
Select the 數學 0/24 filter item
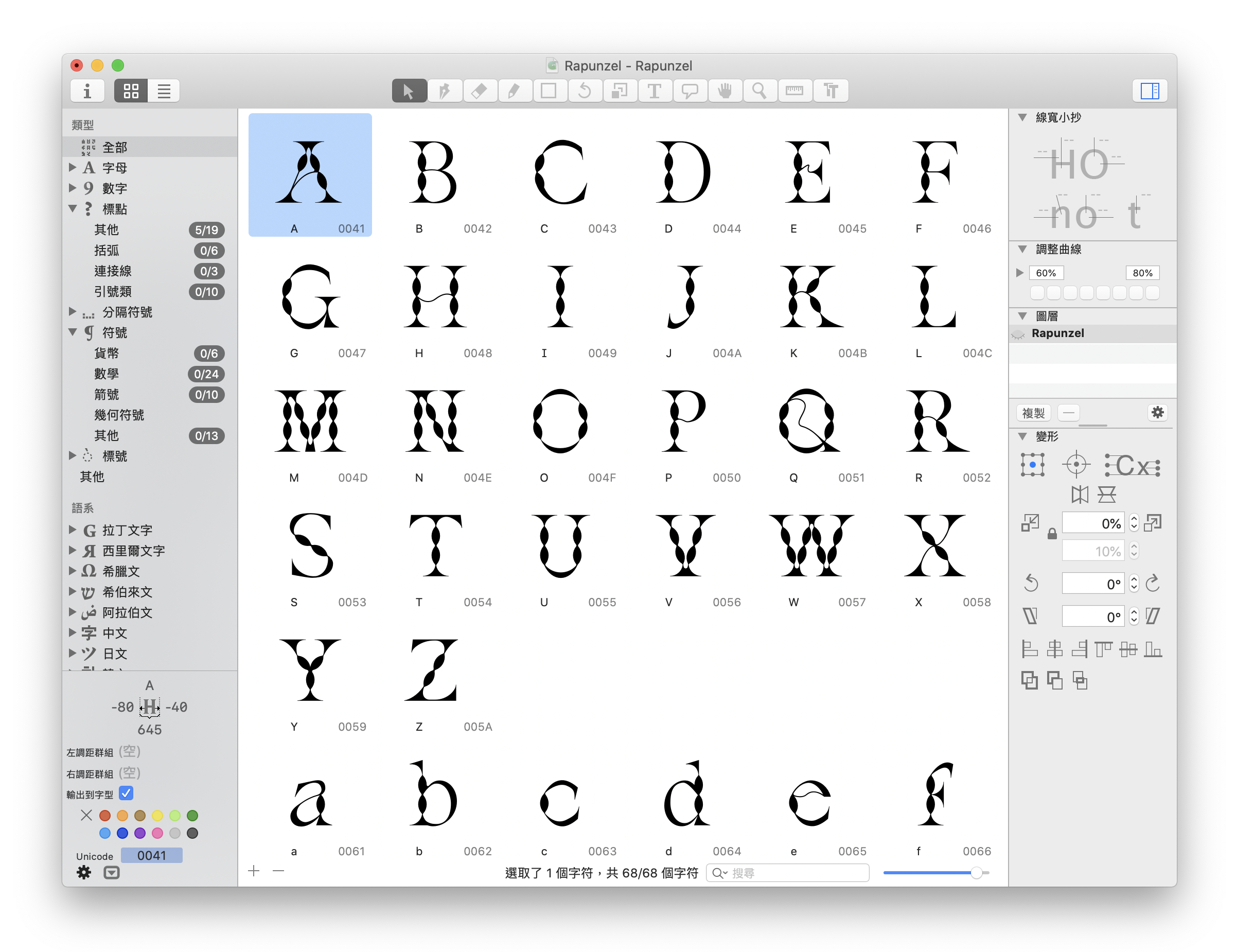[107, 374]
